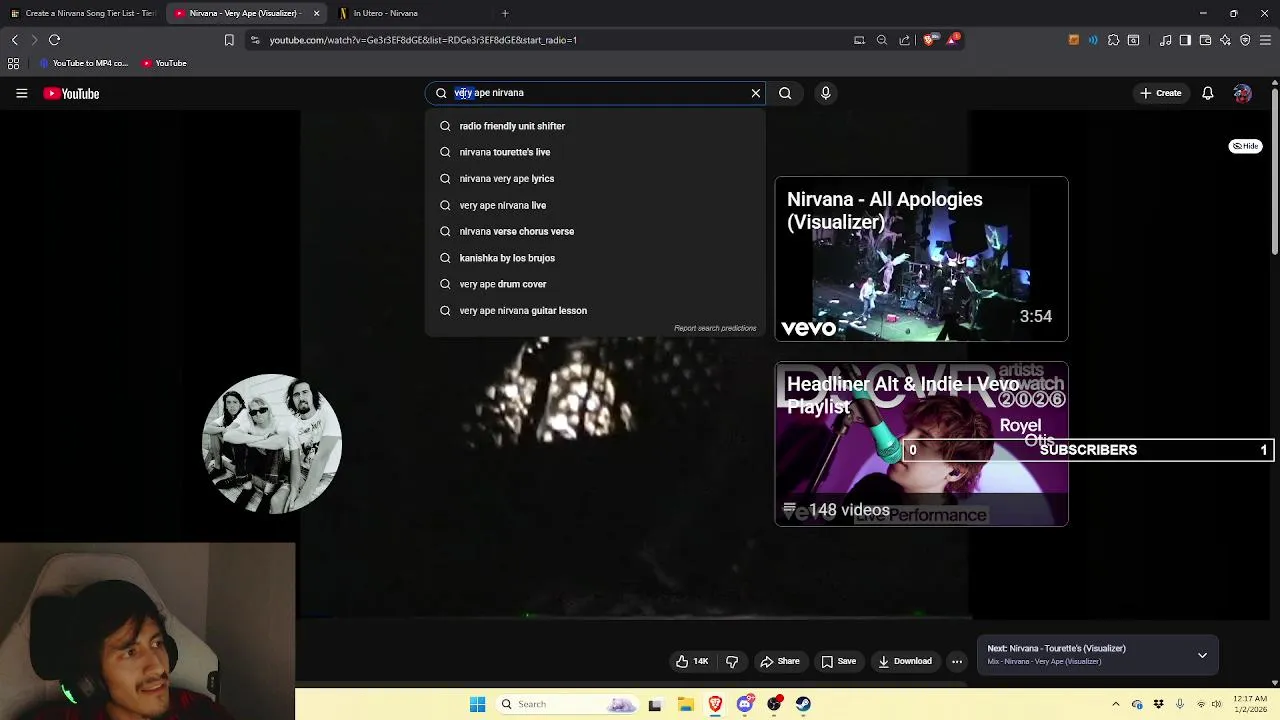The image size is (1280, 720).
Task: Choose 'very ape nirvana guitar lesson' suggestion
Action: tap(595, 310)
